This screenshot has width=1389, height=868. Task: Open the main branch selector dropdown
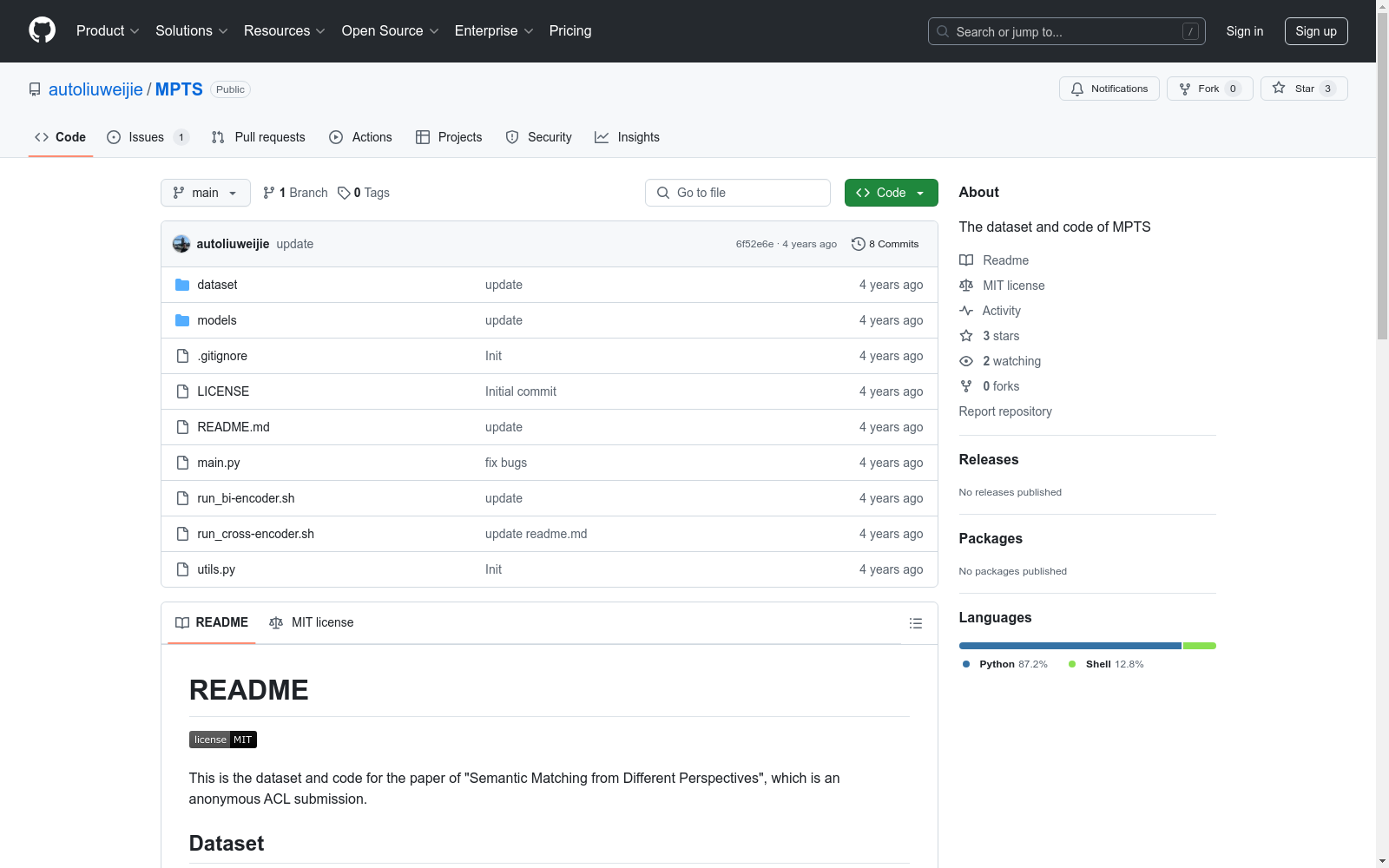[x=206, y=193]
